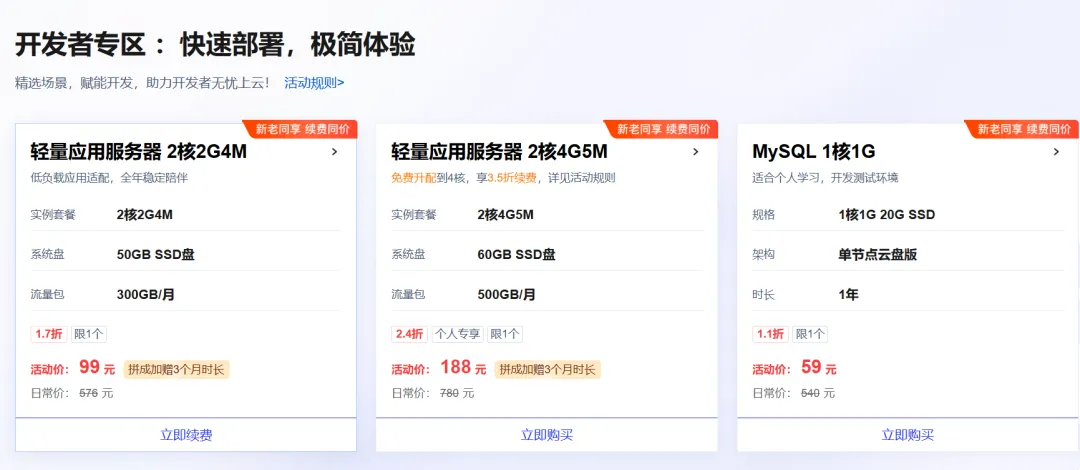Expand chevron on 轻量应用服务器 2核4G5M card

point(696,152)
